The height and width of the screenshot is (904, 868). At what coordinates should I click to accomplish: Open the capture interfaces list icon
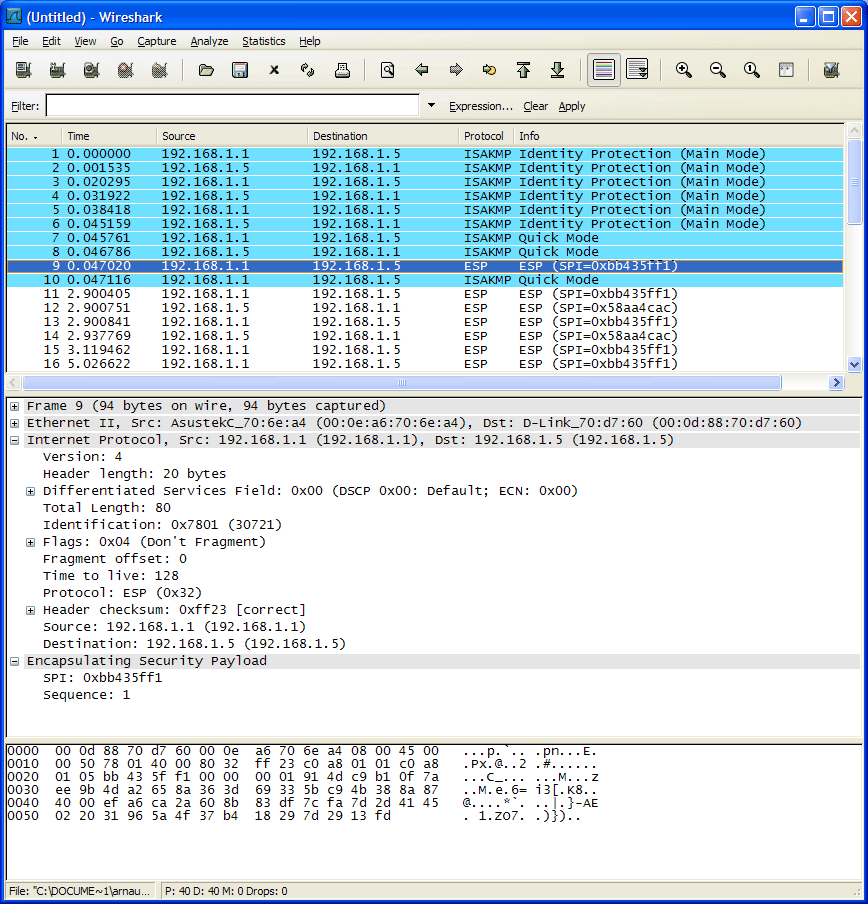(x=24, y=70)
